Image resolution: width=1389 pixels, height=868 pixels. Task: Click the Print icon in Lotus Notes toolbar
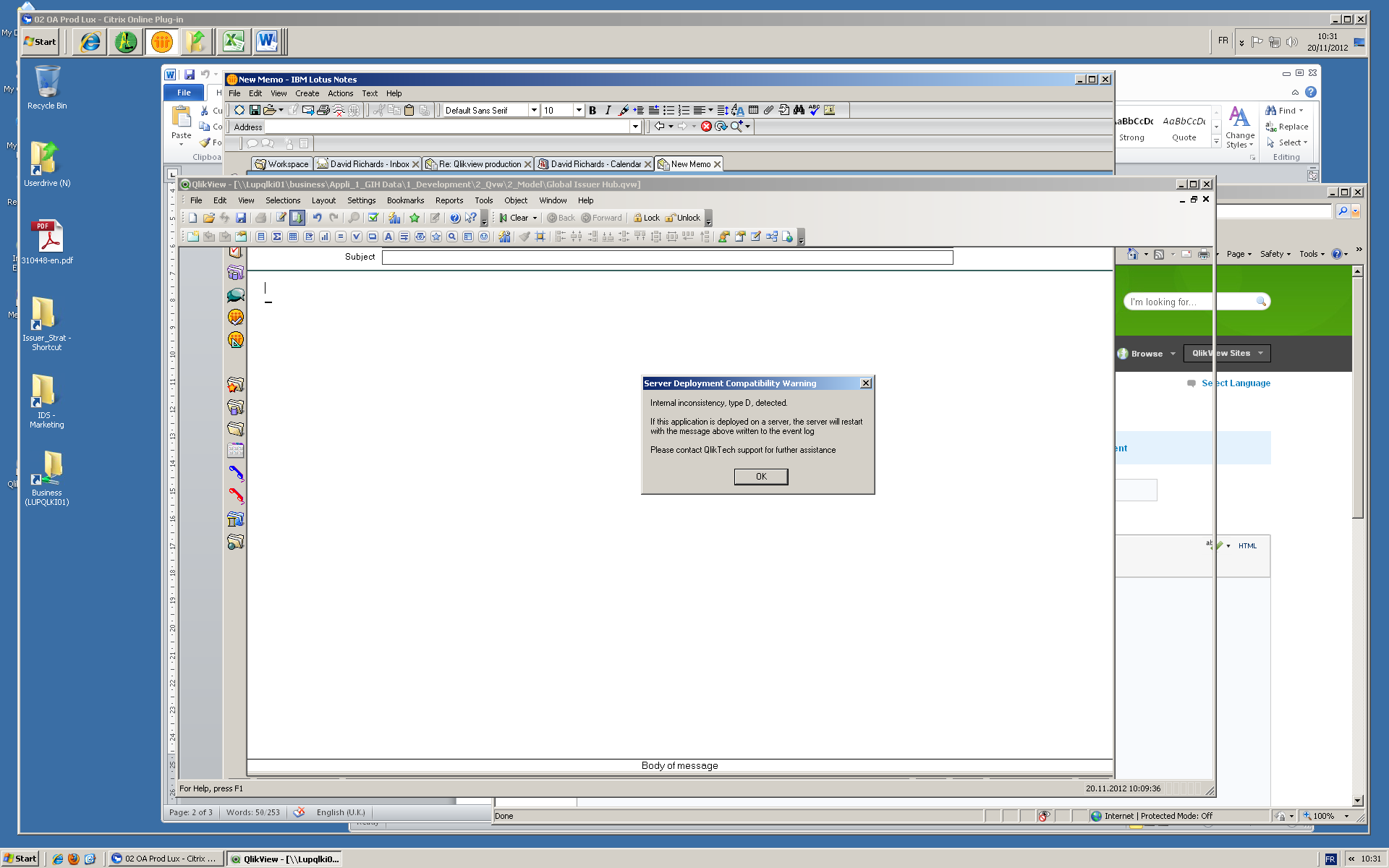[x=323, y=110]
